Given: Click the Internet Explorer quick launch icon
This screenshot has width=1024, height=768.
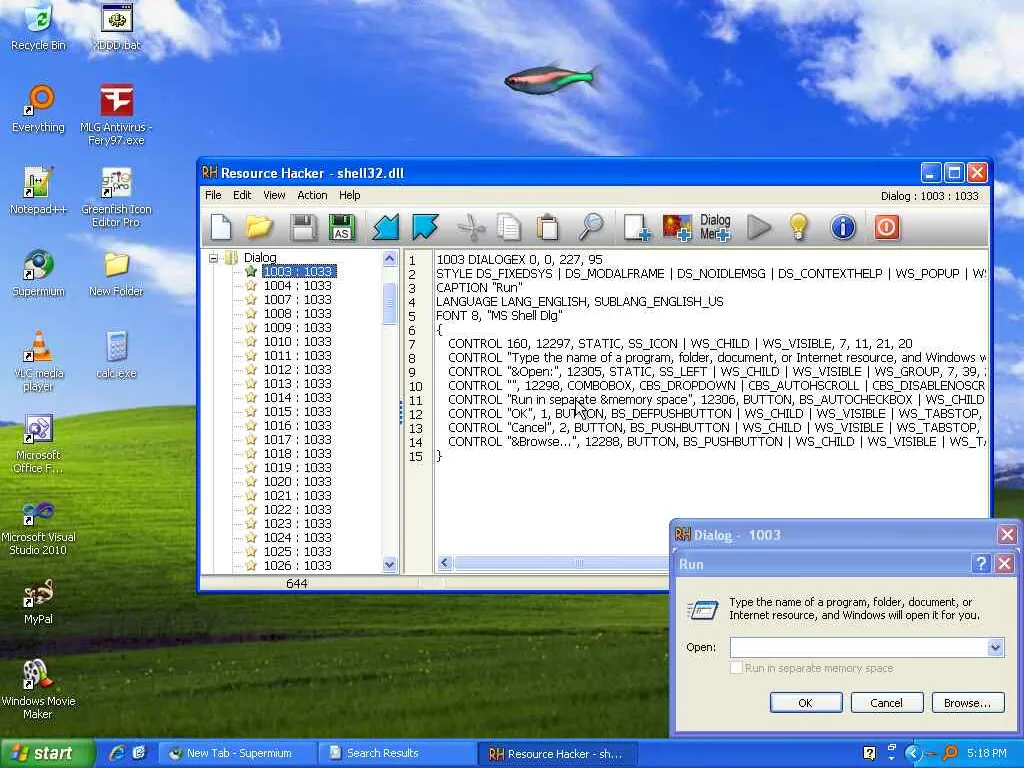Looking at the screenshot, I should [x=116, y=753].
